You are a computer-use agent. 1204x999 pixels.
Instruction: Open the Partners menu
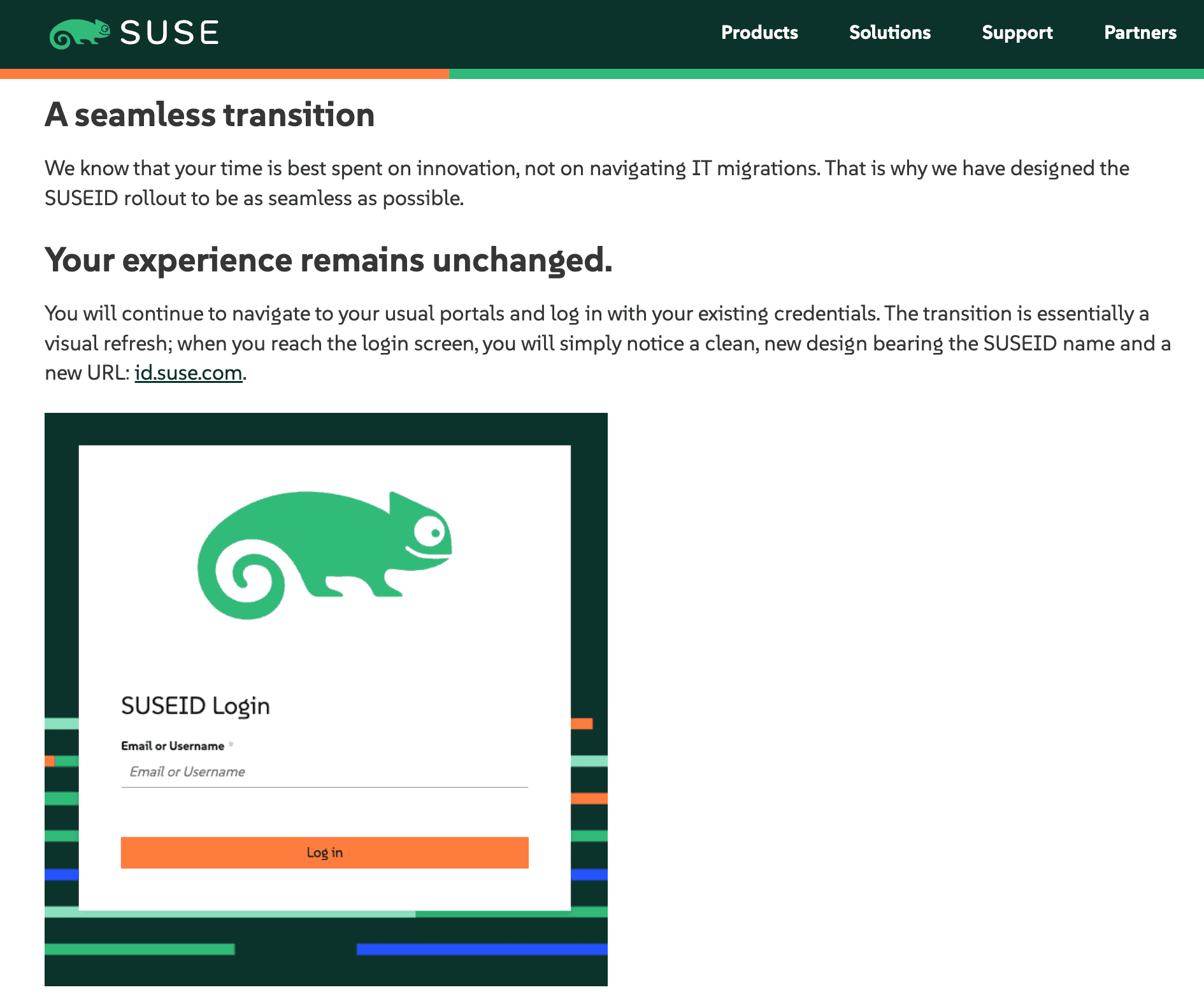point(1140,32)
